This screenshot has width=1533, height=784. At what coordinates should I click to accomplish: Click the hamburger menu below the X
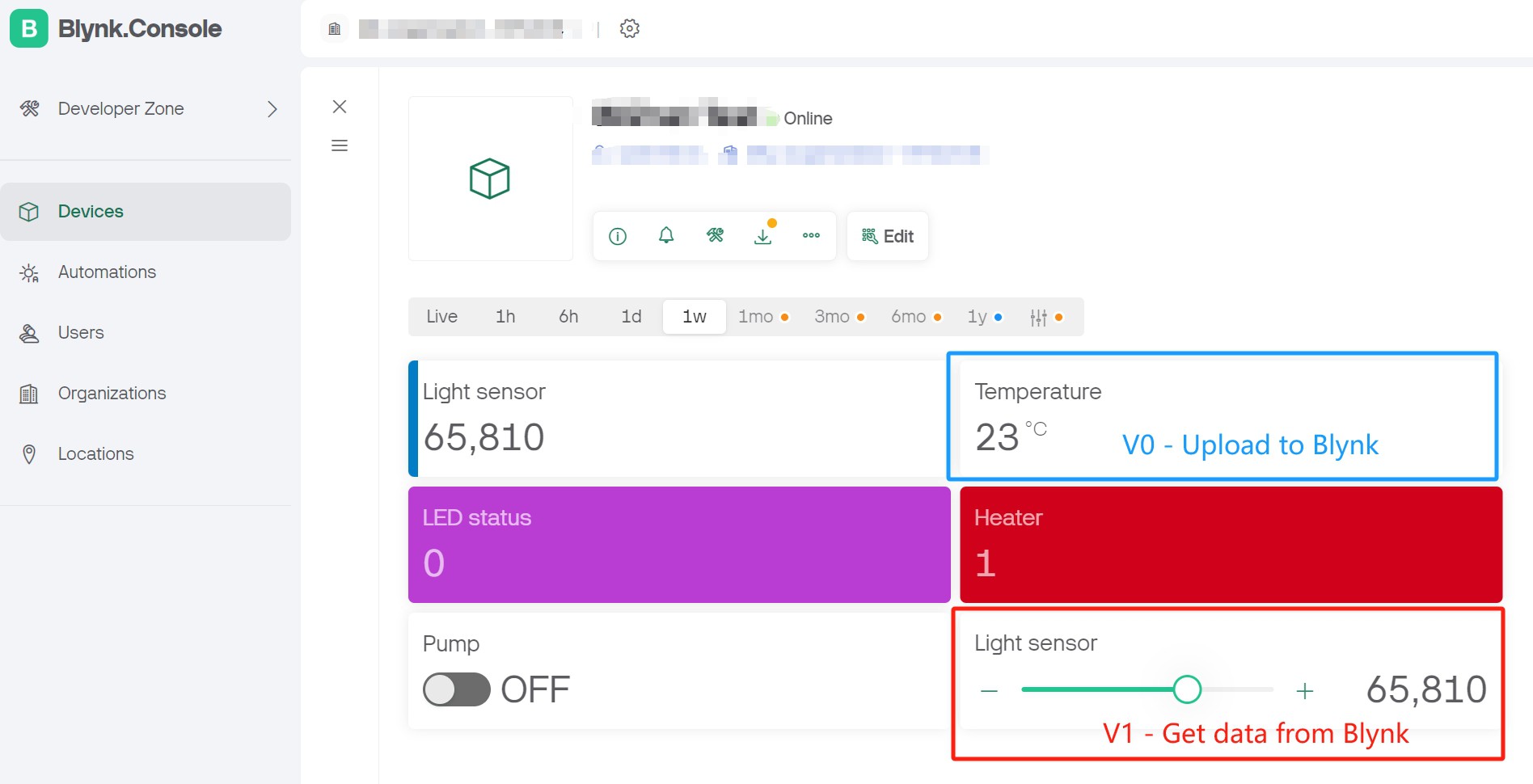[x=340, y=145]
